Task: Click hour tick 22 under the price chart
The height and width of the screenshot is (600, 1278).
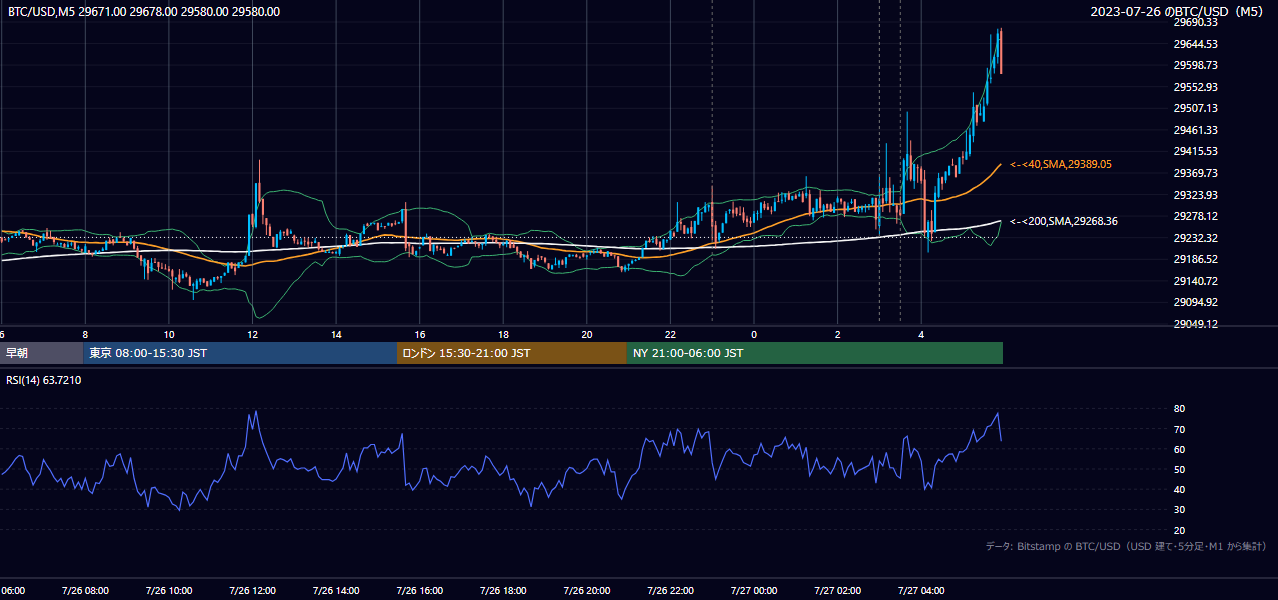Action: coord(670,335)
